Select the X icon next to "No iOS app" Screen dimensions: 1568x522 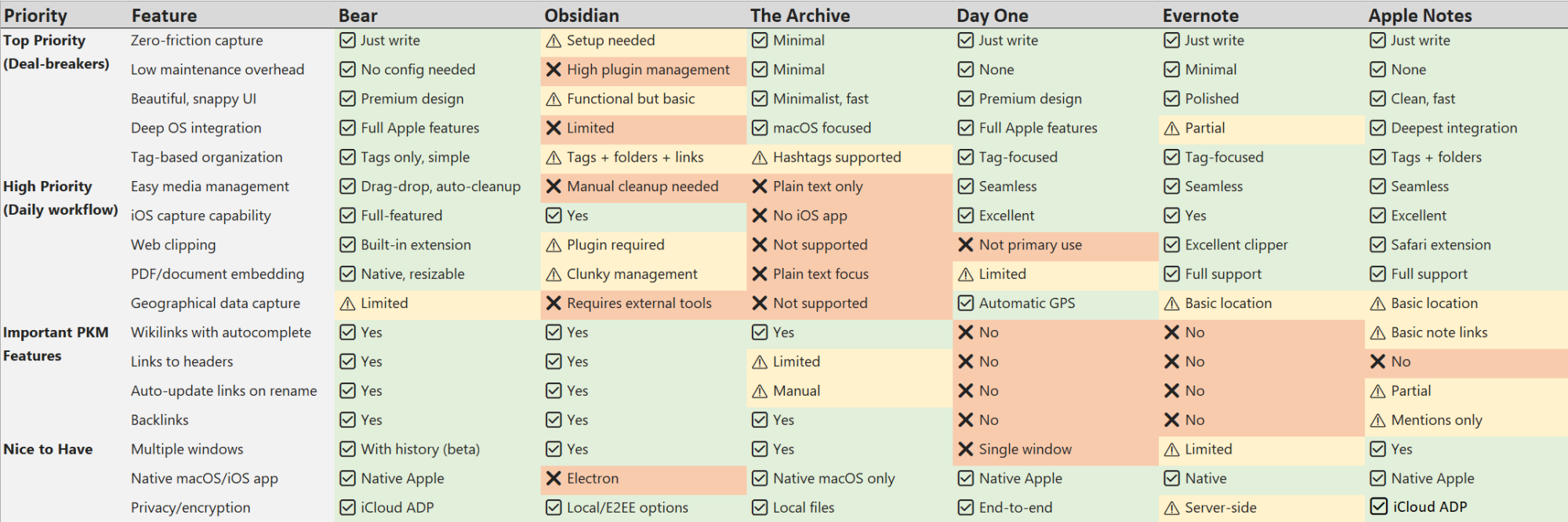click(x=760, y=216)
